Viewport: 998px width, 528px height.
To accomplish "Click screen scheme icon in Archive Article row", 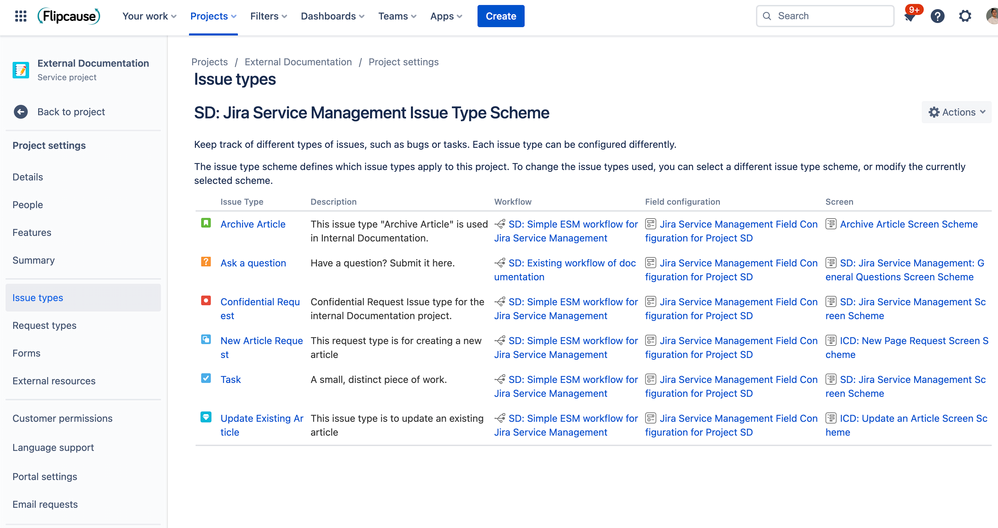I will pos(831,224).
